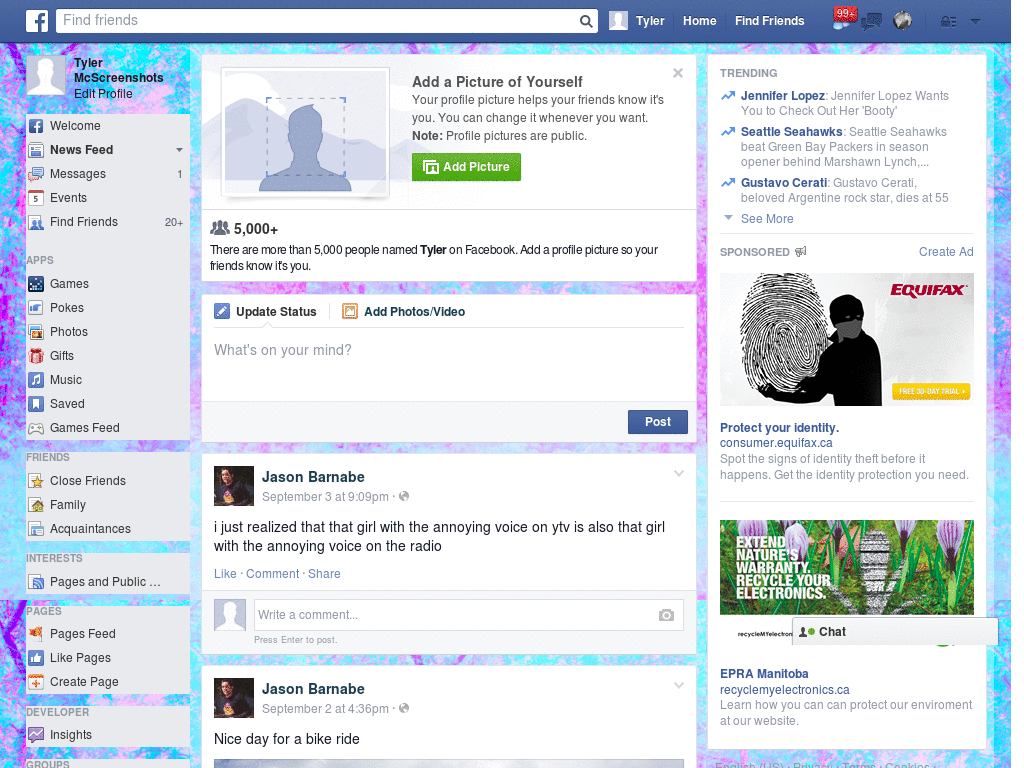Open the Jennifer Lopez trending topic
1024x768 pixels.
(782, 96)
